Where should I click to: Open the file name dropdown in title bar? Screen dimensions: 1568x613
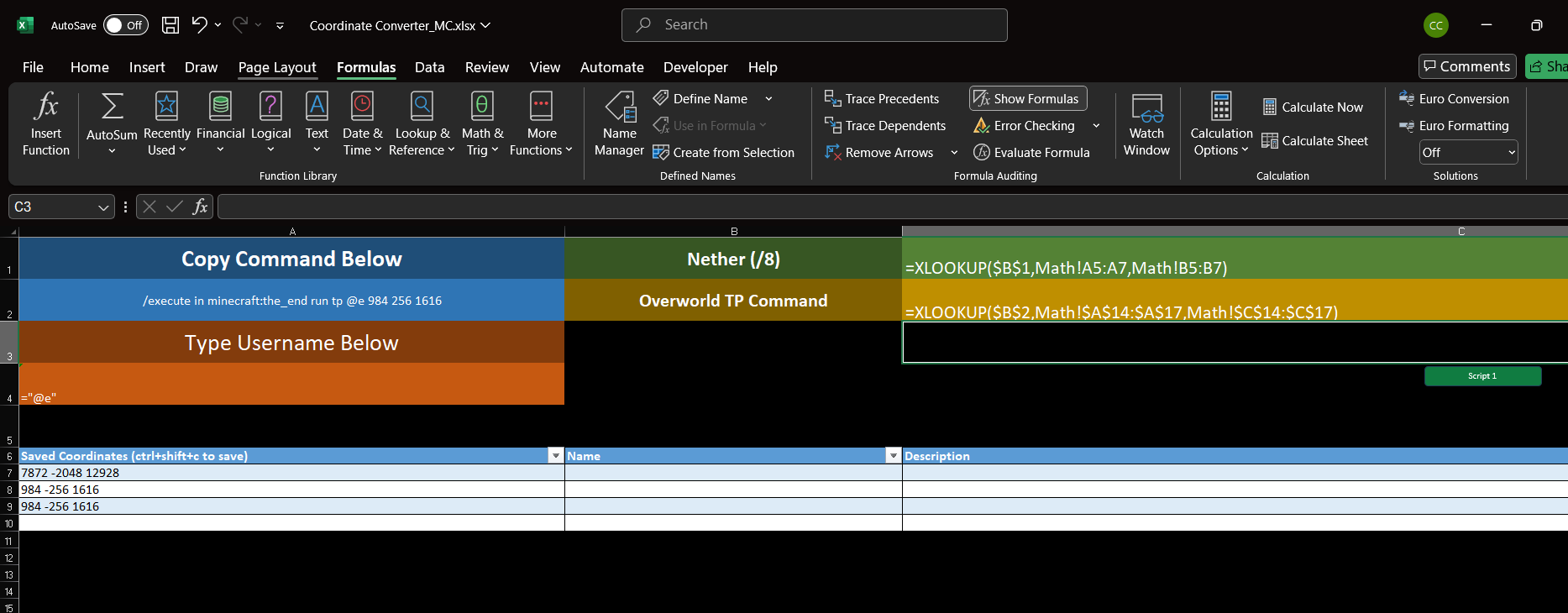(485, 25)
